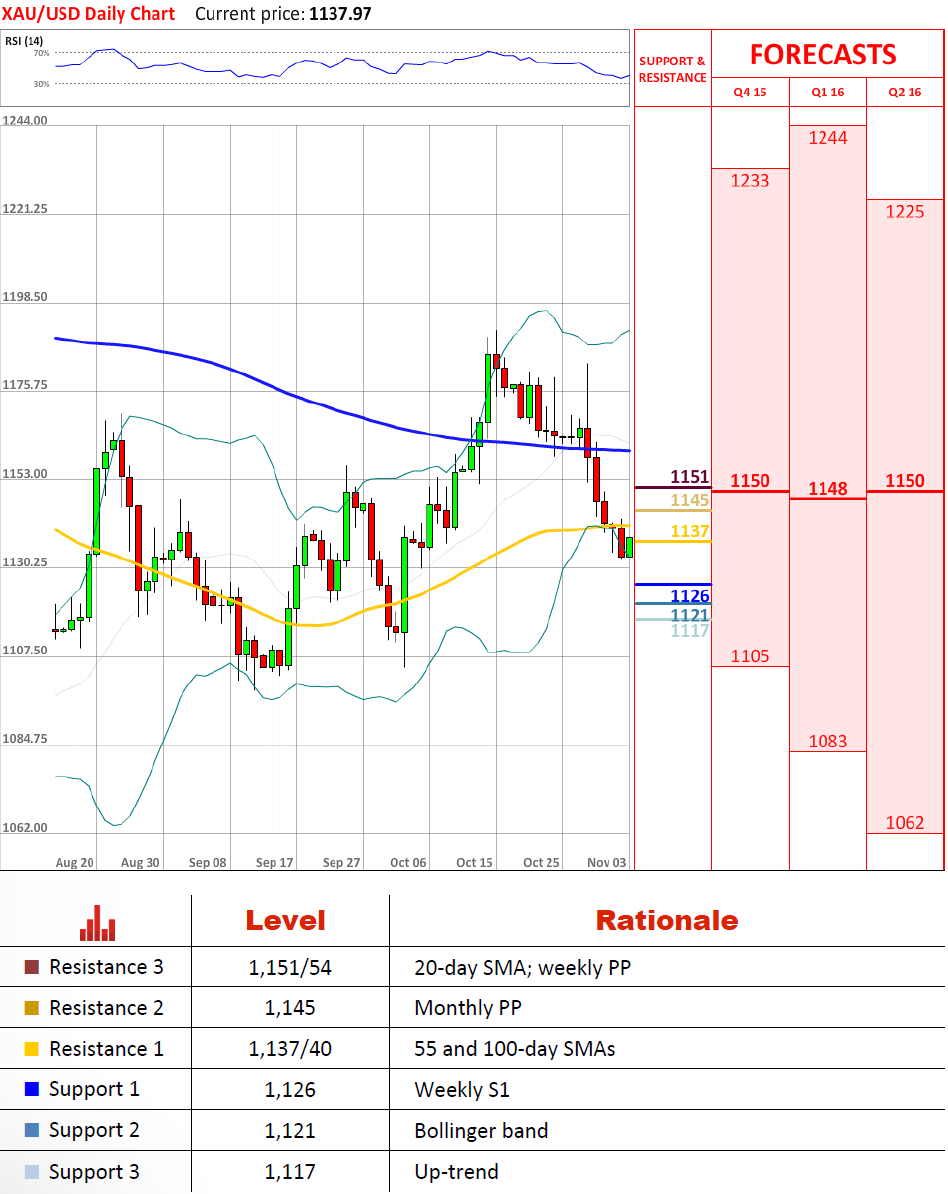
Task: Select the Q4 15 forecast column header
Action: (750, 92)
